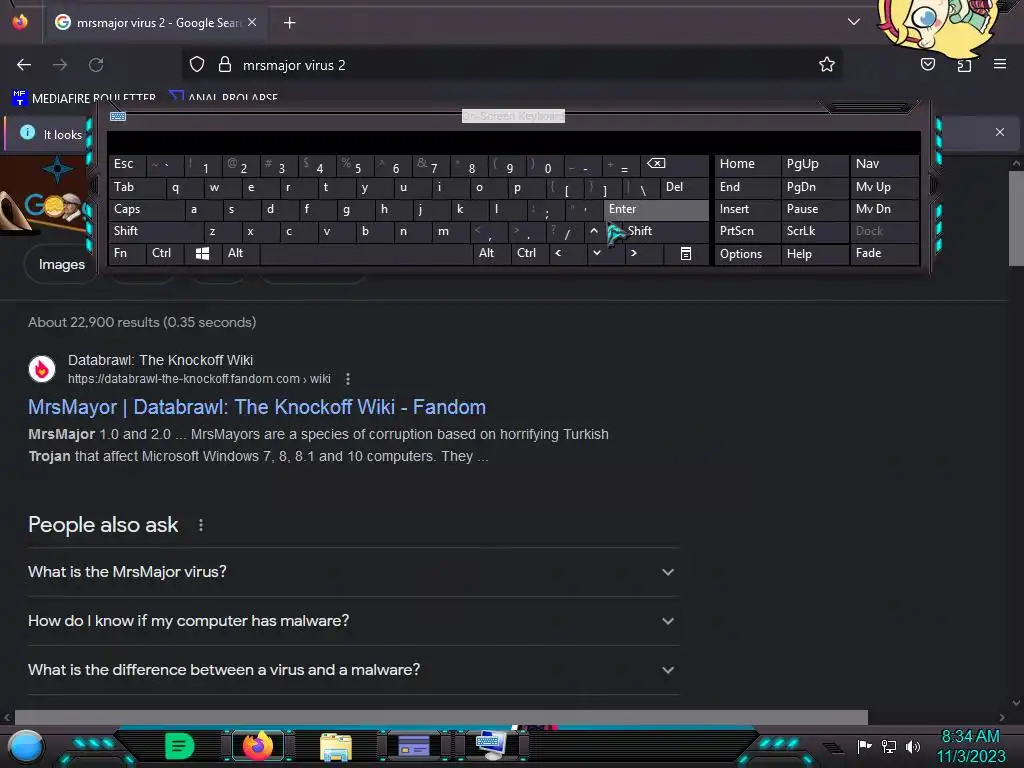Toggle the Nav panel on the on-screen keyboard
The image size is (1024, 768).
pos(884,164)
